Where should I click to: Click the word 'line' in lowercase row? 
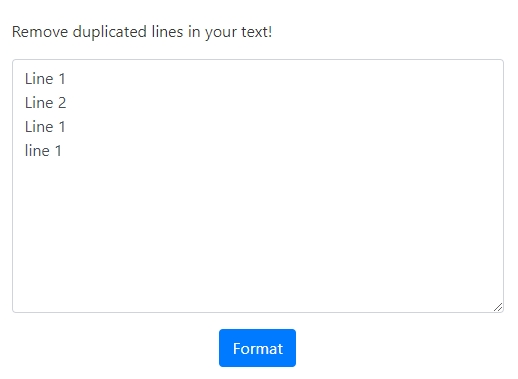tap(37, 151)
